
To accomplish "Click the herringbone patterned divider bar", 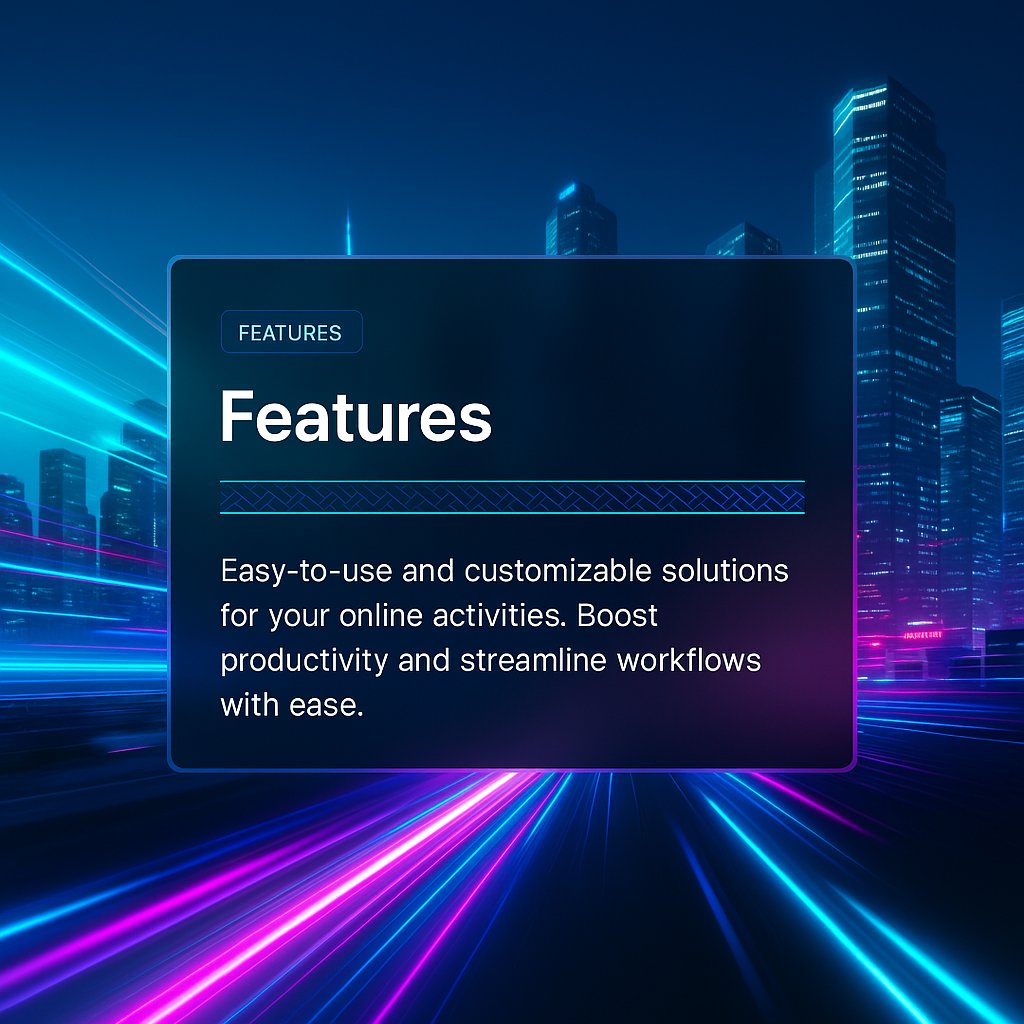I will [512, 497].
